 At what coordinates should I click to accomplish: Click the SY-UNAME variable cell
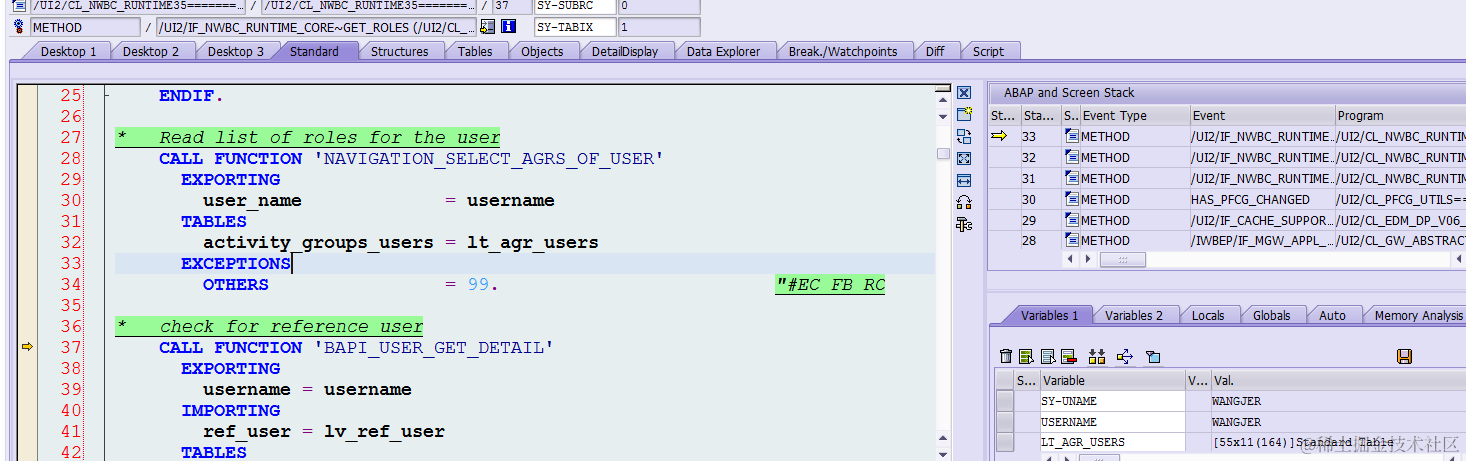click(x=1112, y=401)
